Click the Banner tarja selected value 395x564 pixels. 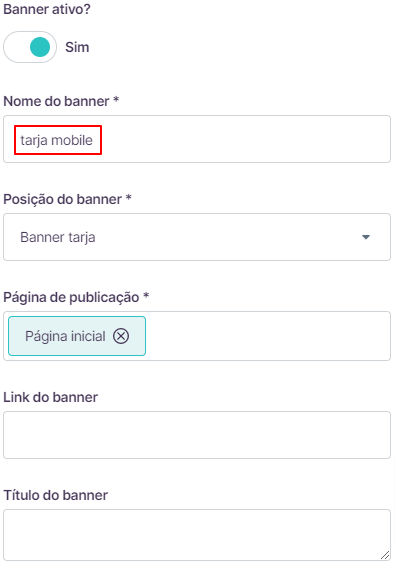[58, 237]
